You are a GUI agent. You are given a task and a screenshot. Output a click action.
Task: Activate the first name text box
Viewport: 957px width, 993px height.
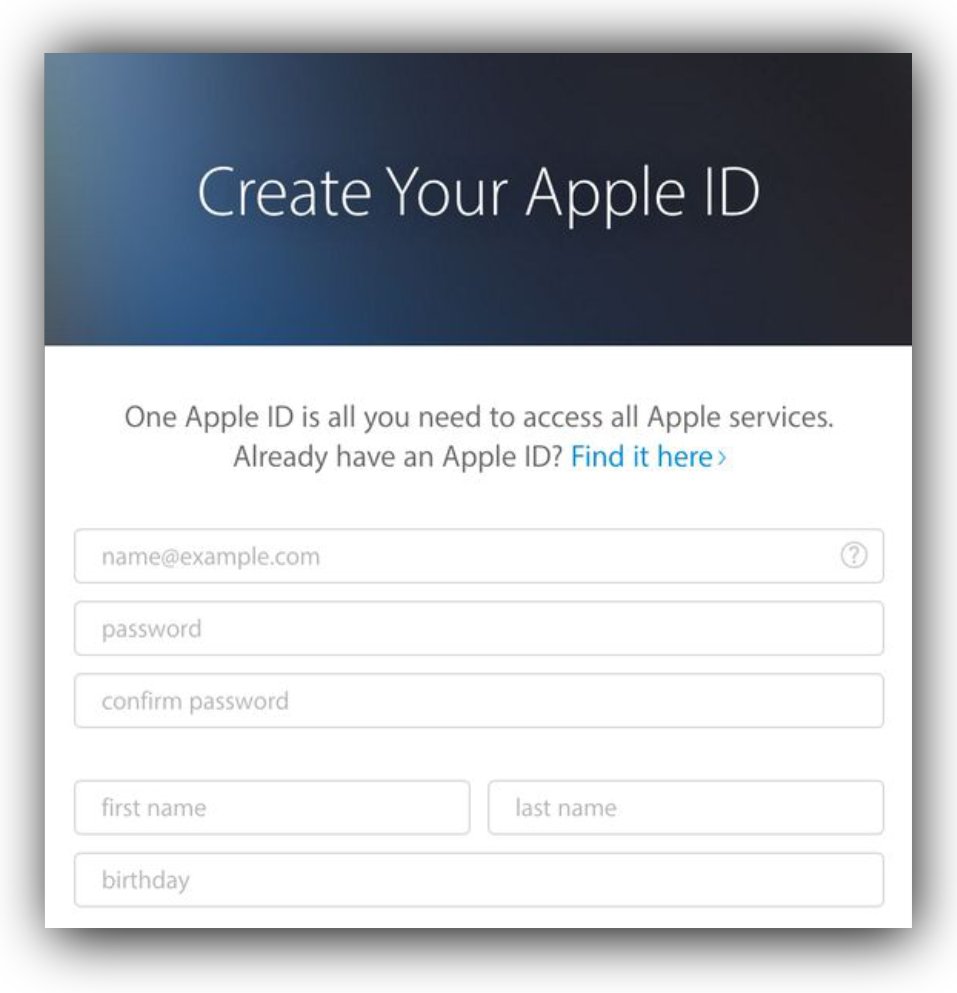272,807
